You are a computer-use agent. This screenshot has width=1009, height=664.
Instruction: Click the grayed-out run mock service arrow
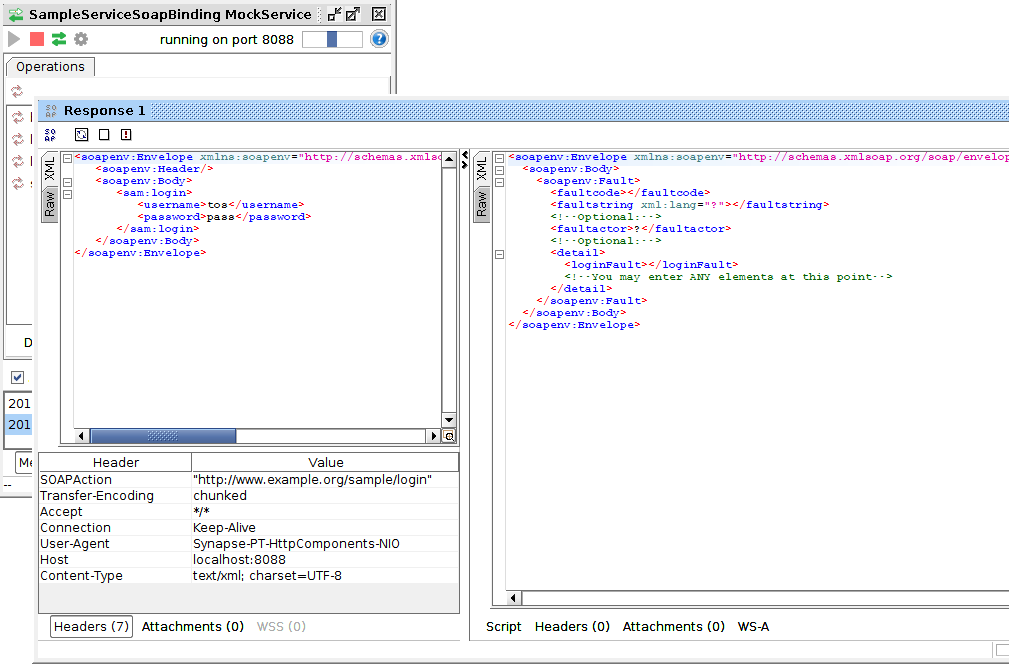pyautogui.click(x=14, y=39)
